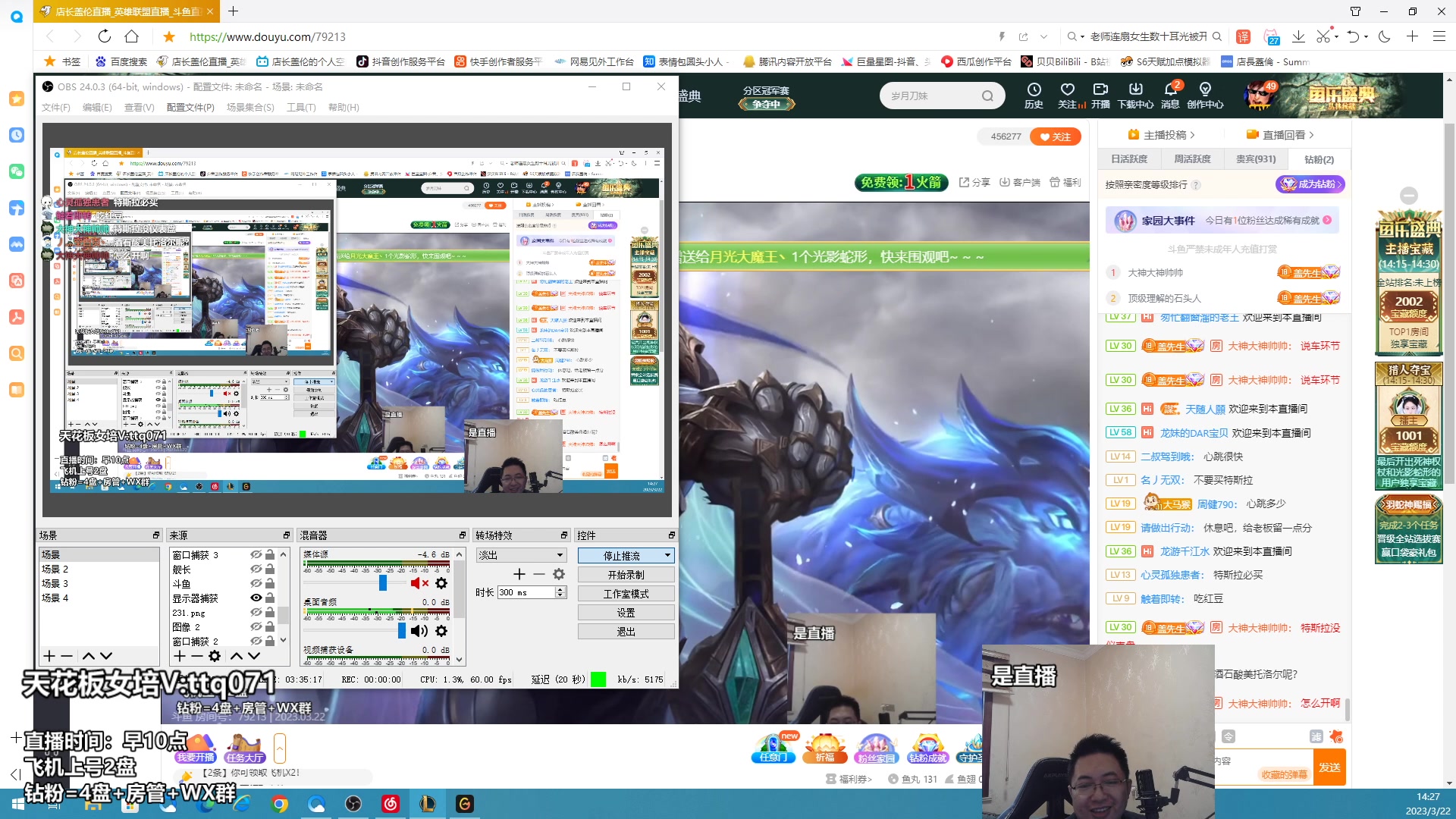This screenshot has width=1456, height=819.
Task: Unmute the 媒体源 audio track
Action: tap(419, 583)
